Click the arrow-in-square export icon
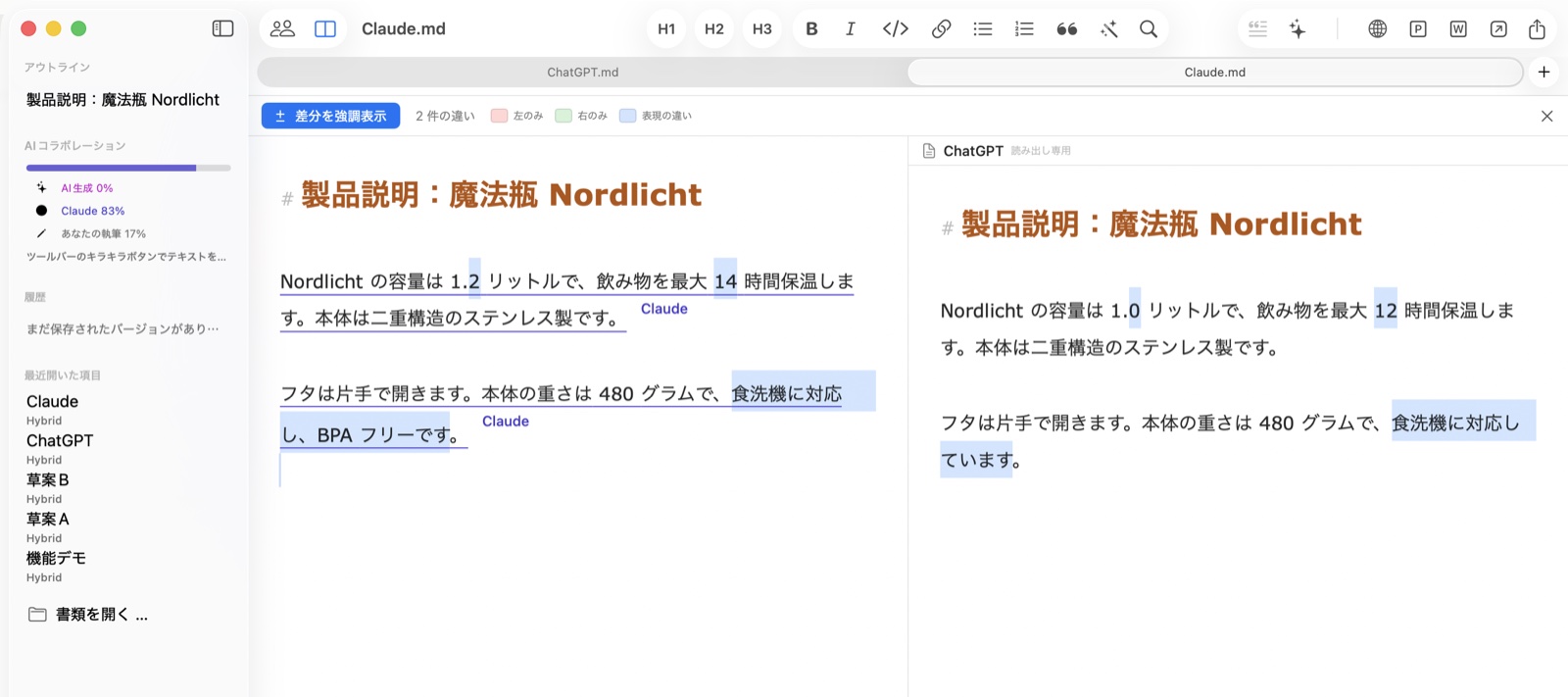This screenshot has width=1568, height=697. pyautogui.click(x=1498, y=28)
